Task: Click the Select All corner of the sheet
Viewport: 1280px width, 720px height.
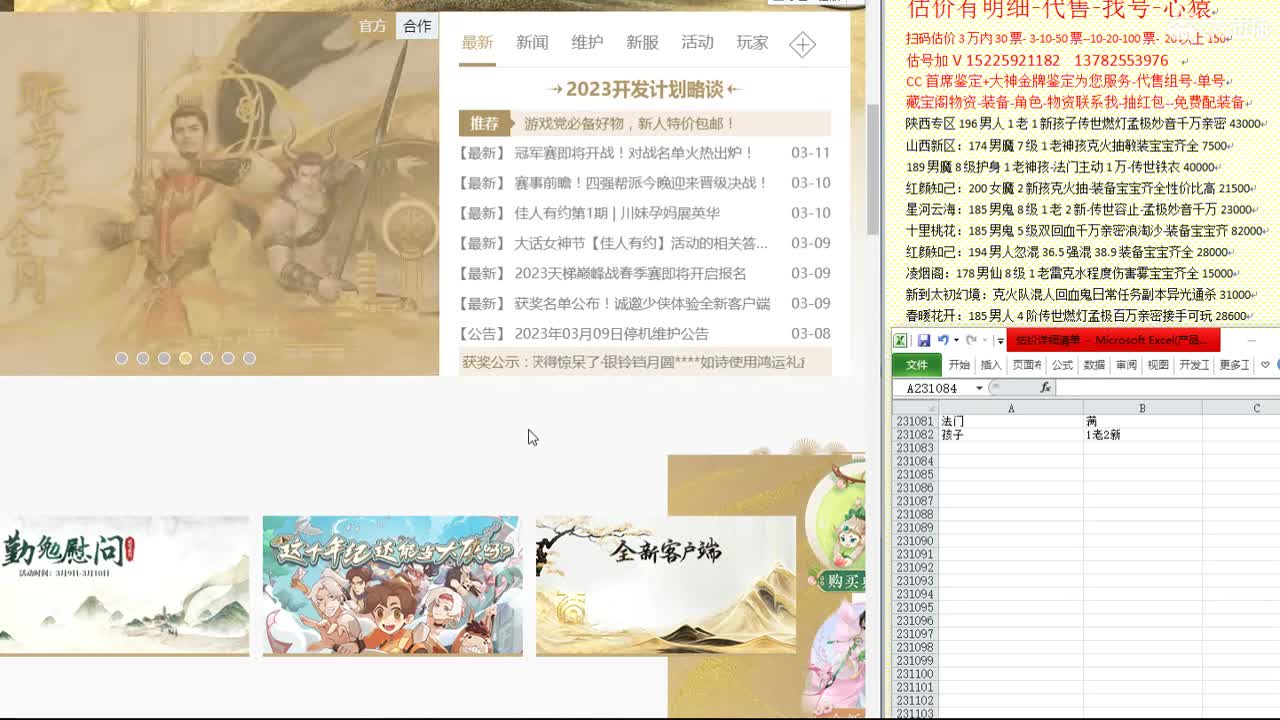Action: [x=915, y=408]
